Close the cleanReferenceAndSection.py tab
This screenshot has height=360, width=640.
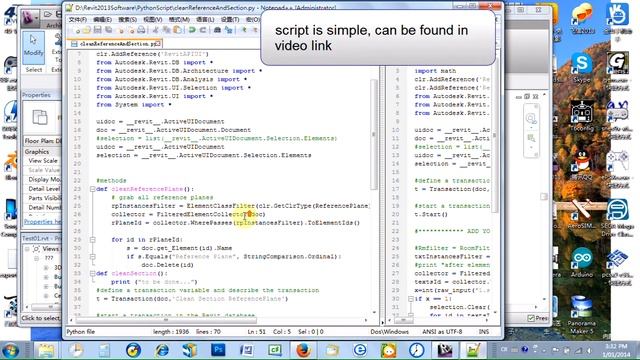tap(158, 43)
